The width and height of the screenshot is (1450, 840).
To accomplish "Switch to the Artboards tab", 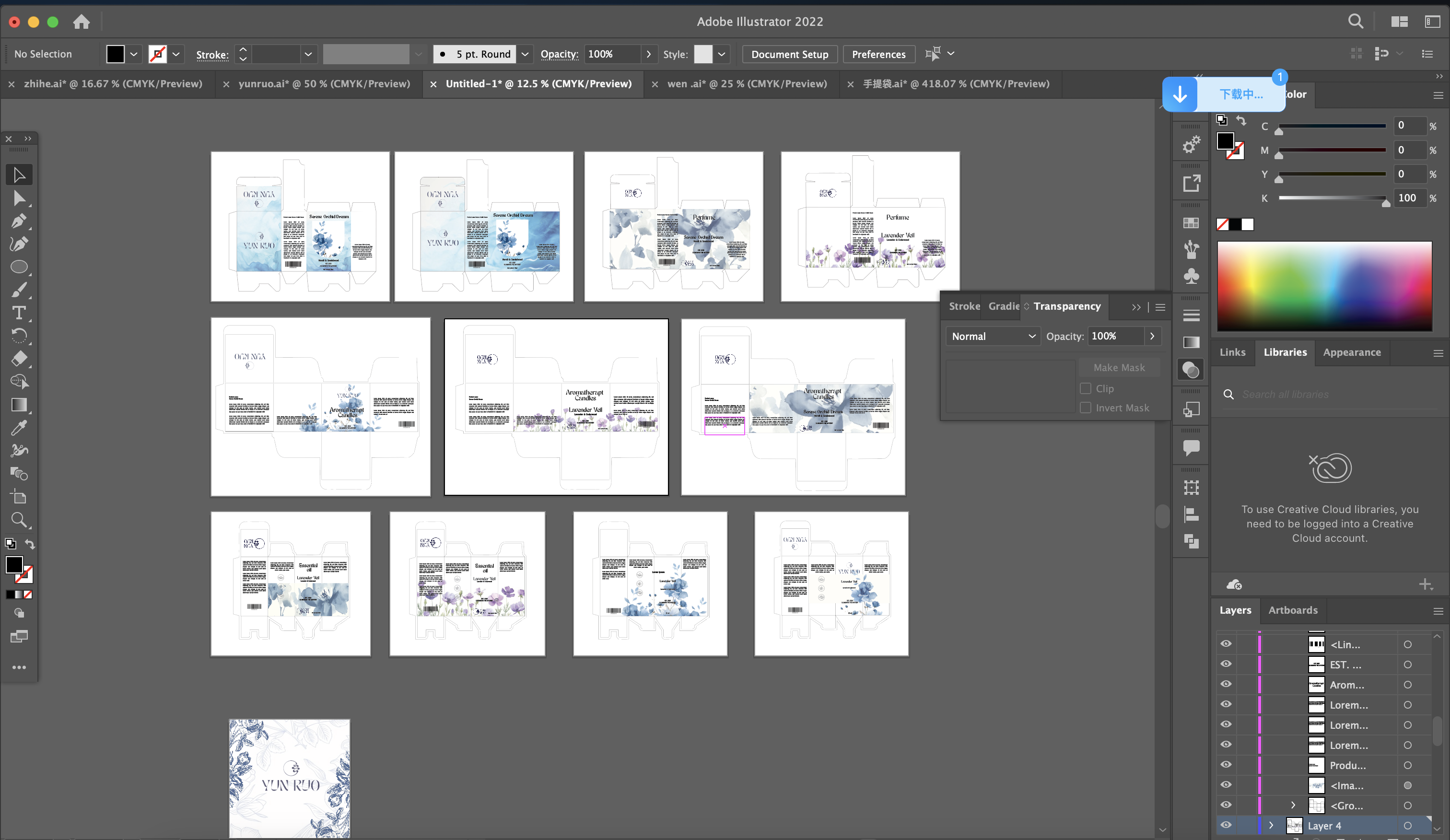I will (x=1292, y=610).
